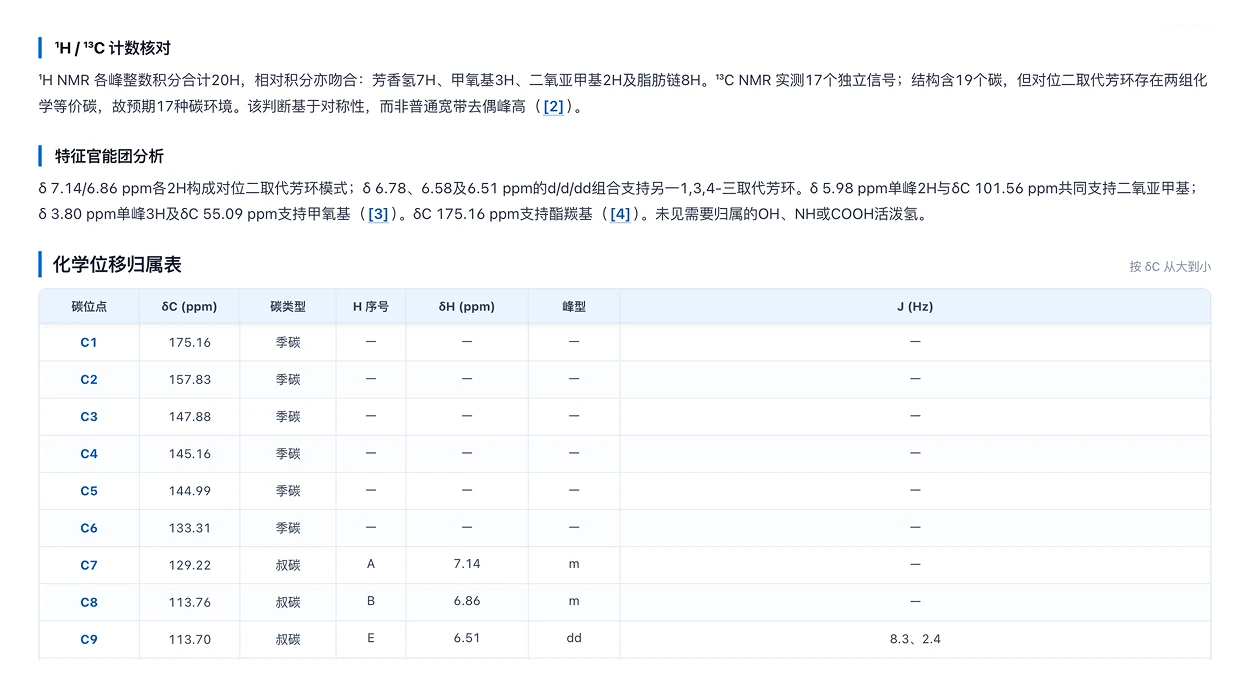Screen dimensions: 1240x700
Task: Click peak type dd in row C9
Action: point(574,638)
